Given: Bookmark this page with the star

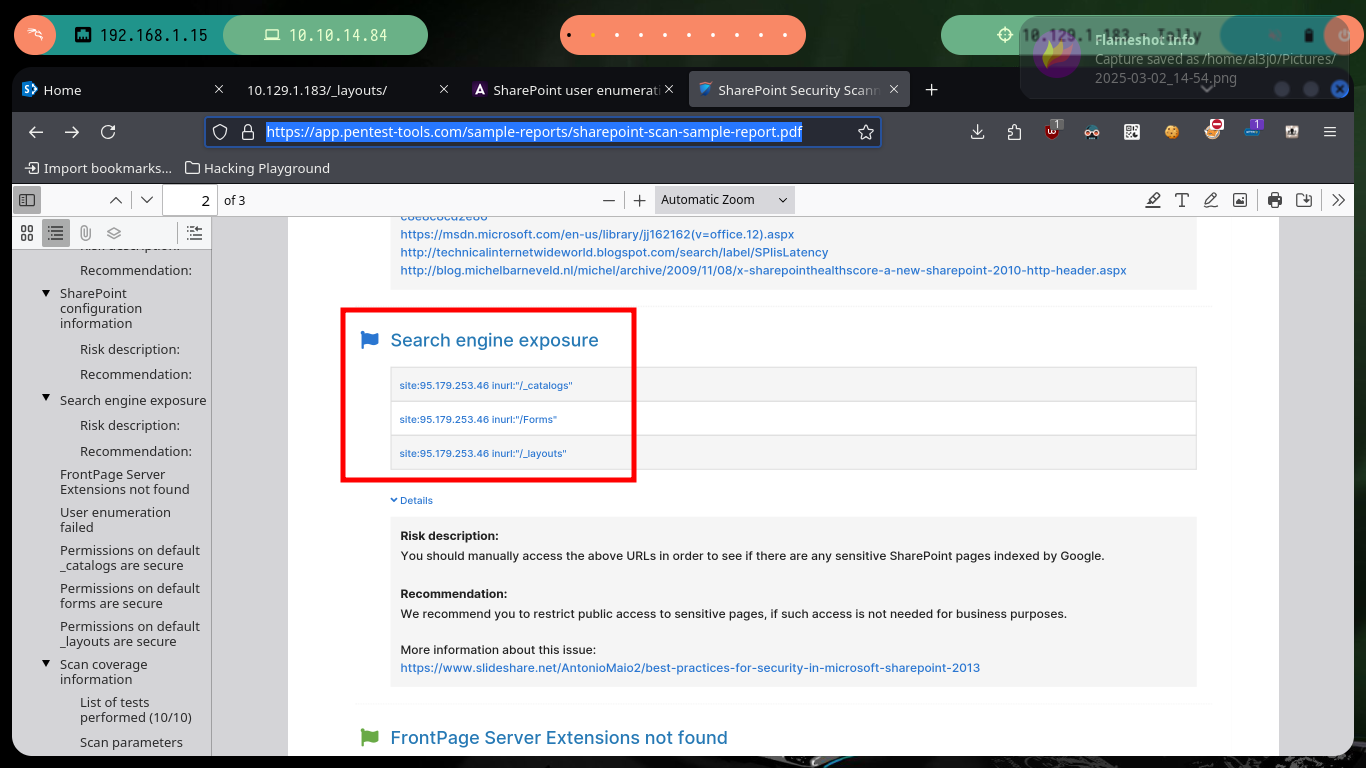Looking at the screenshot, I should pos(866,132).
